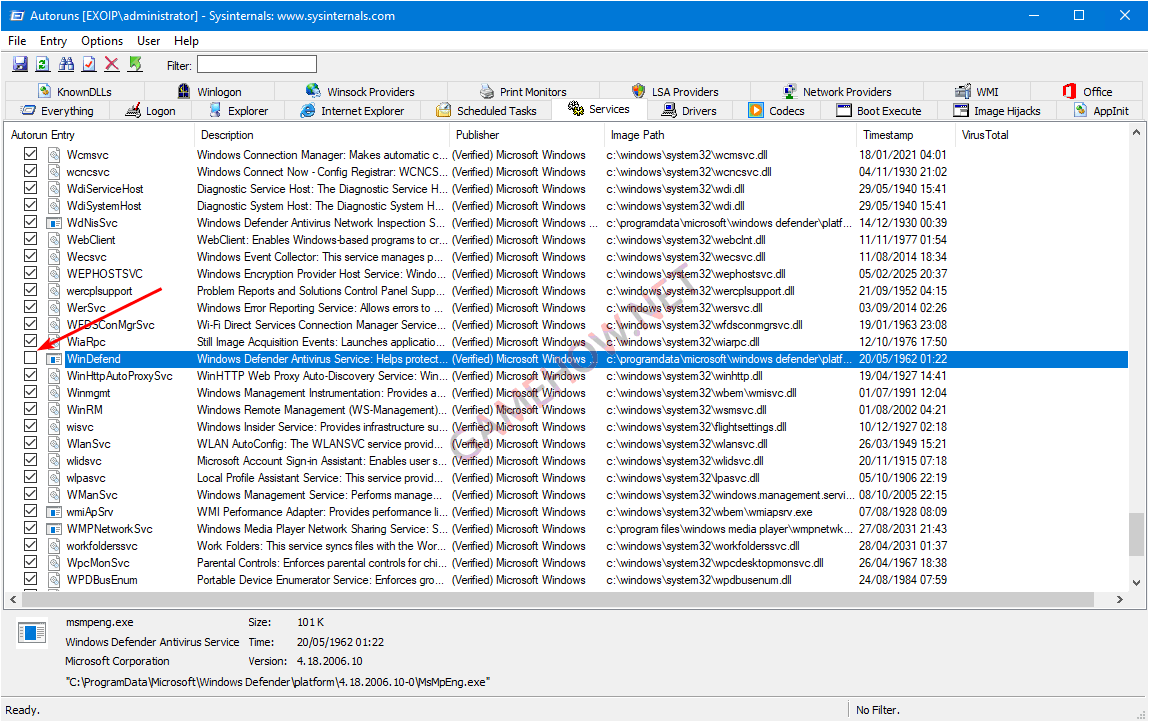
Task: Click the Refresh toolbar icon
Action: [43, 65]
